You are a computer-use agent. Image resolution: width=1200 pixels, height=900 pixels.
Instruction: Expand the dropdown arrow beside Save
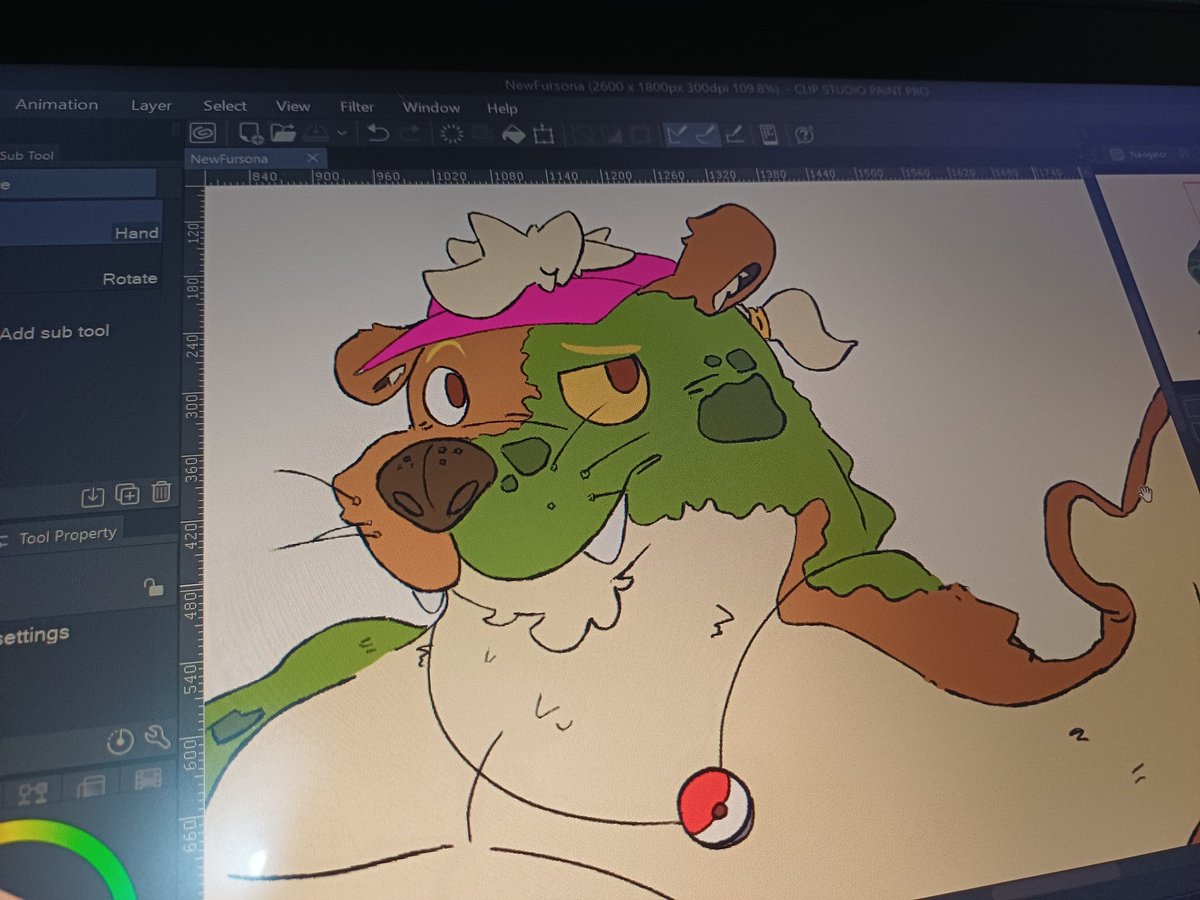(342, 133)
